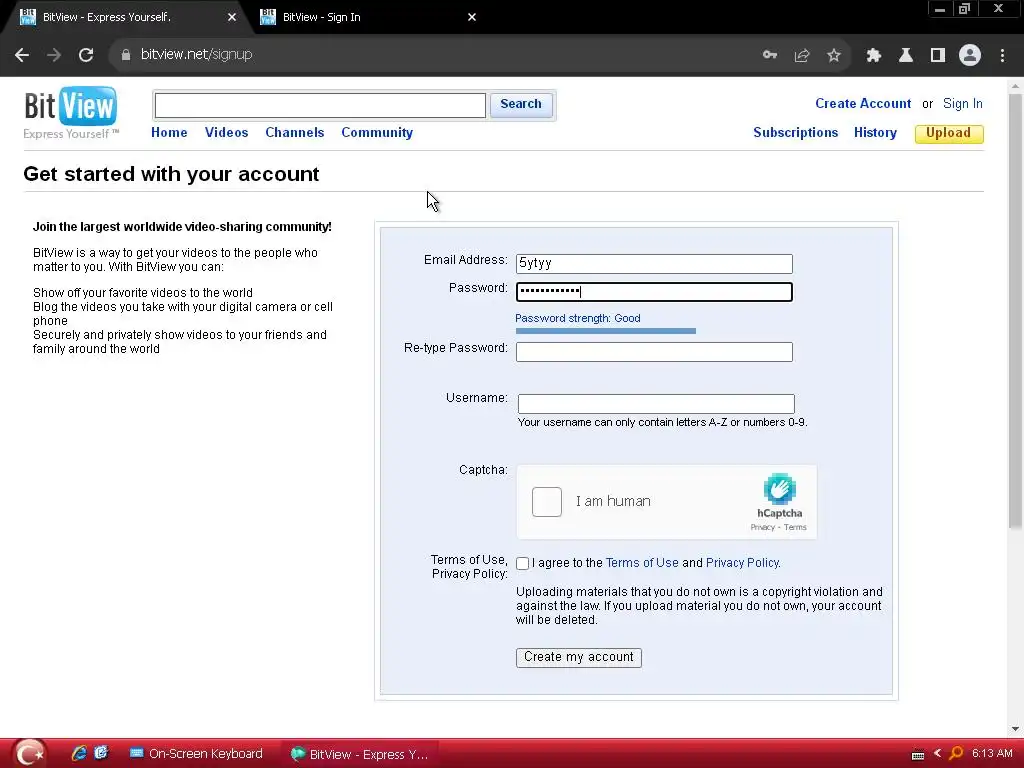Open the Videos section
The height and width of the screenshot is (768, 1024).
tap(227, 133)
